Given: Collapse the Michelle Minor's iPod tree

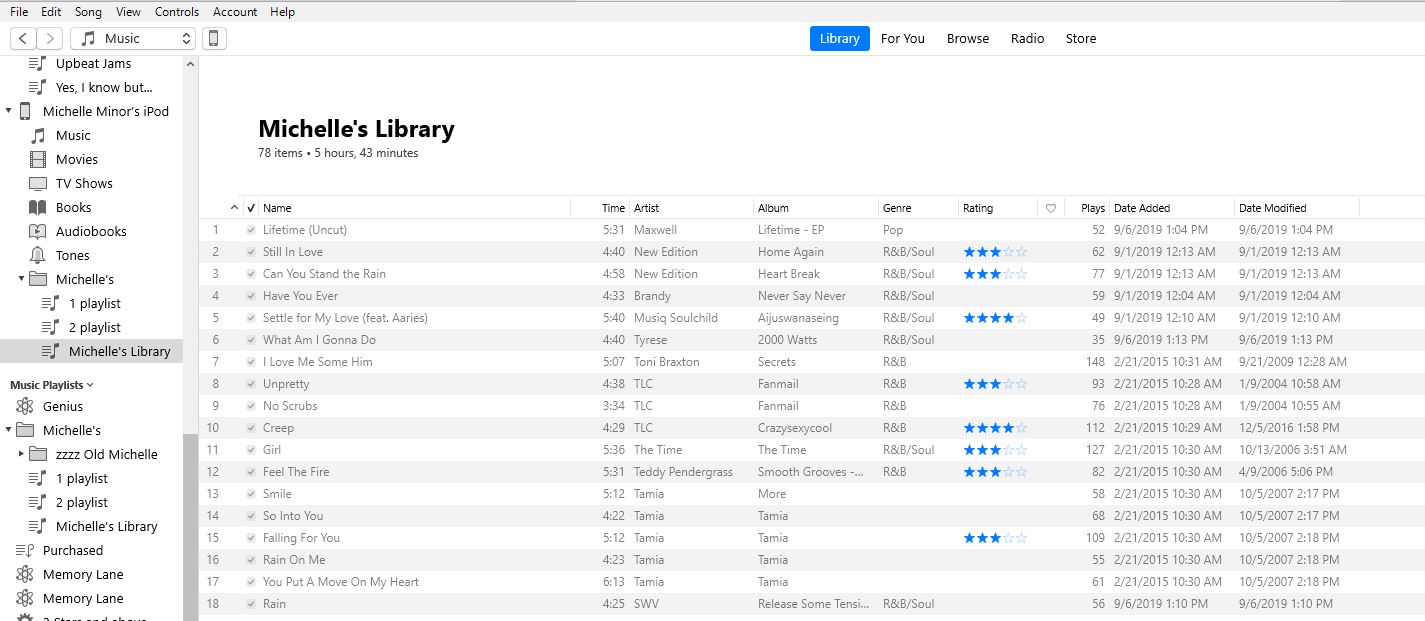Looking at the screenshot, I should coord(8,111).
